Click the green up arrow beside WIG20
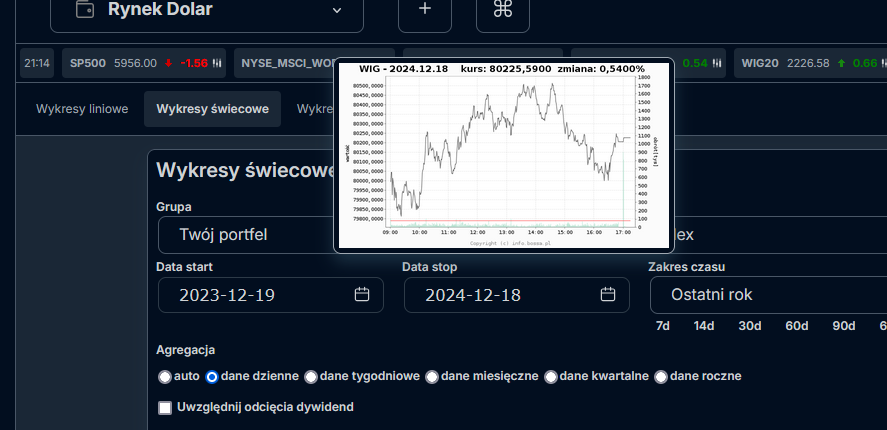Viewport: 887px width, 430px height. point(842,63)
